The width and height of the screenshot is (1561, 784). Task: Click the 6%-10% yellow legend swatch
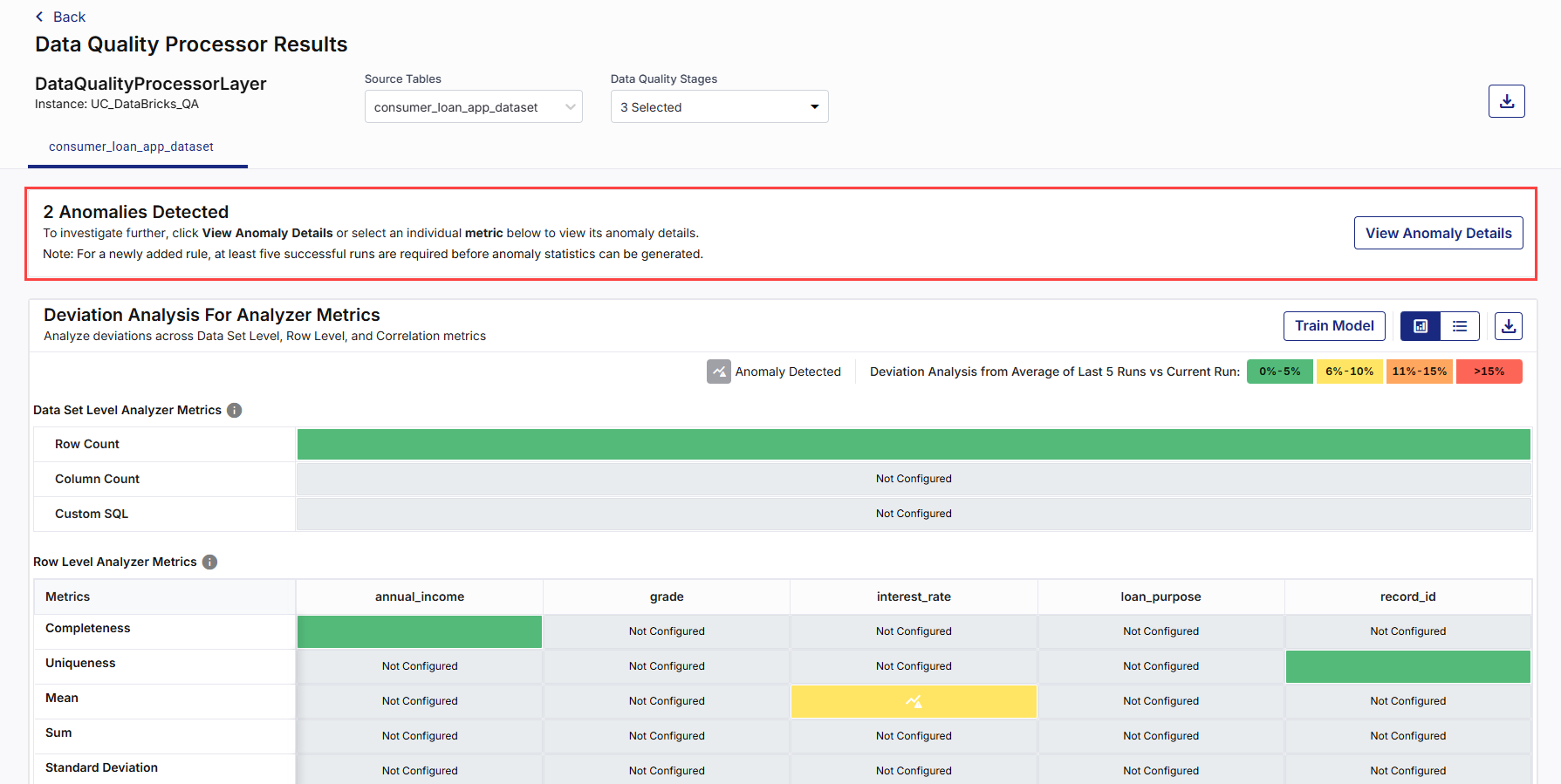(x=1349, y=372)
